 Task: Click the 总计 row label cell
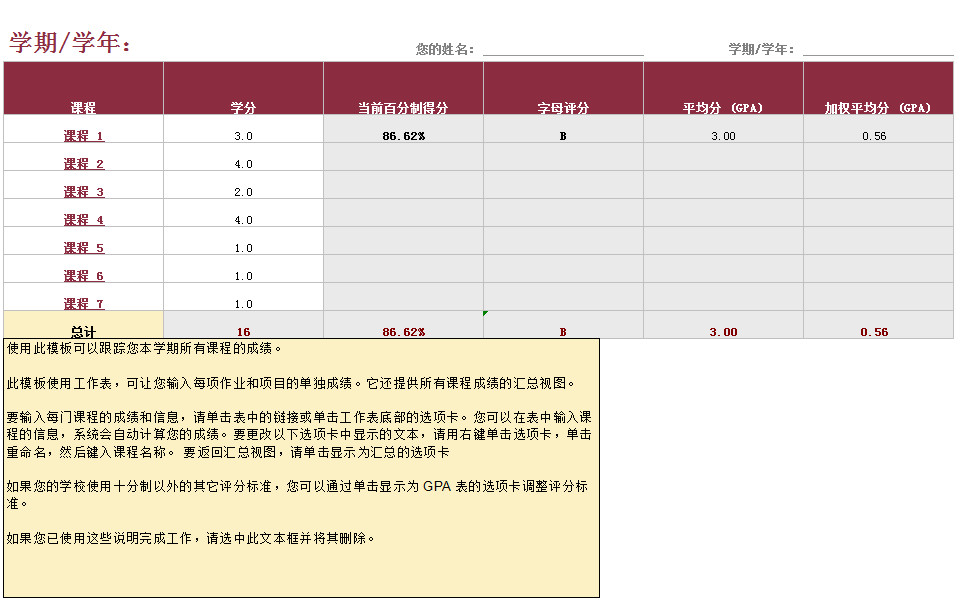pos(83,331)
